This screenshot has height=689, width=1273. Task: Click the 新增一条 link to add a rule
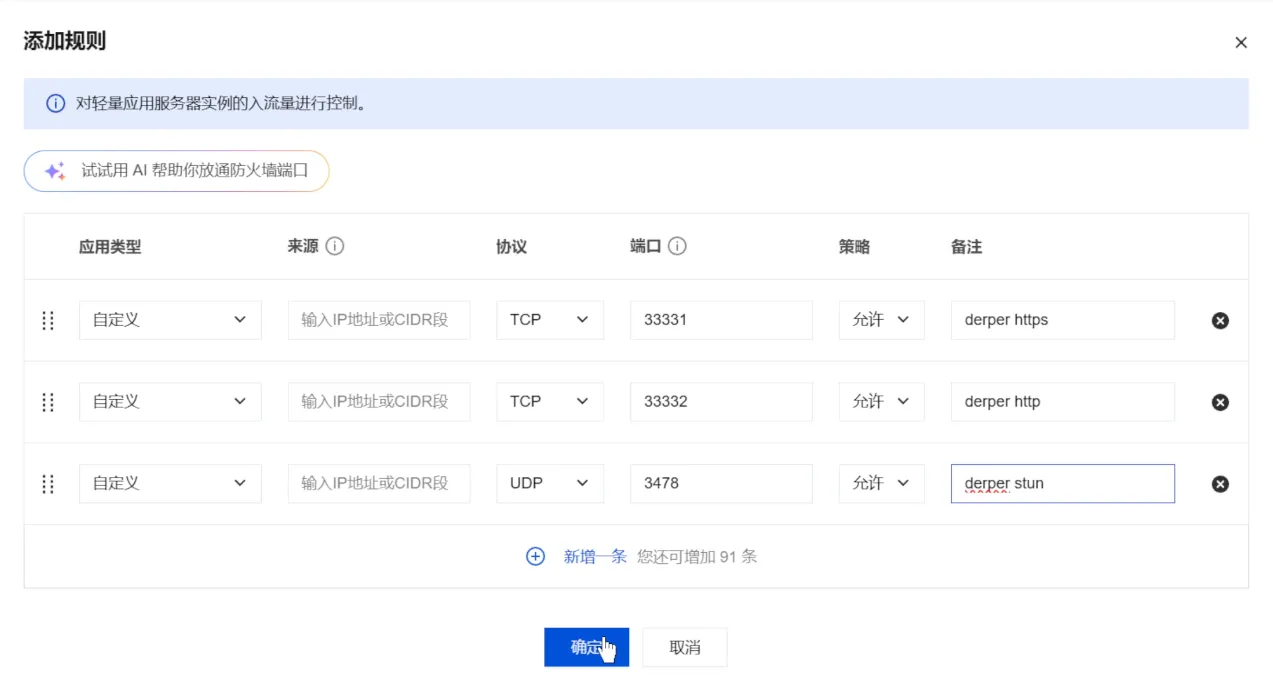point(596,556)
